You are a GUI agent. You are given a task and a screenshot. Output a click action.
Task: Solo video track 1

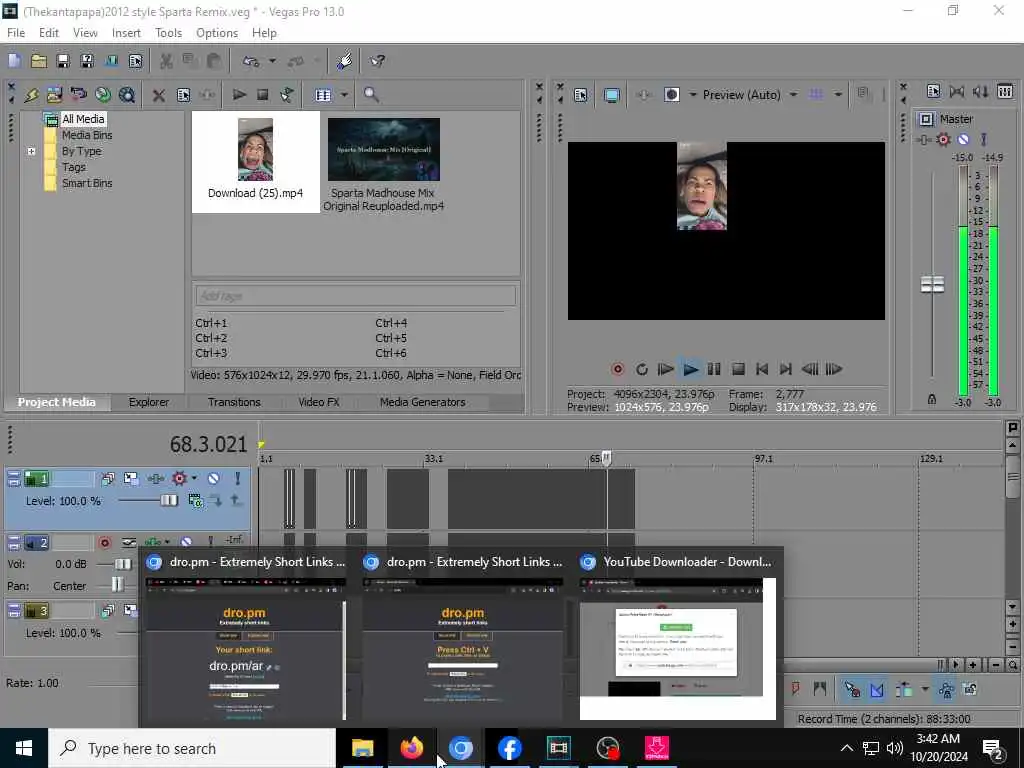click(237, 479)
